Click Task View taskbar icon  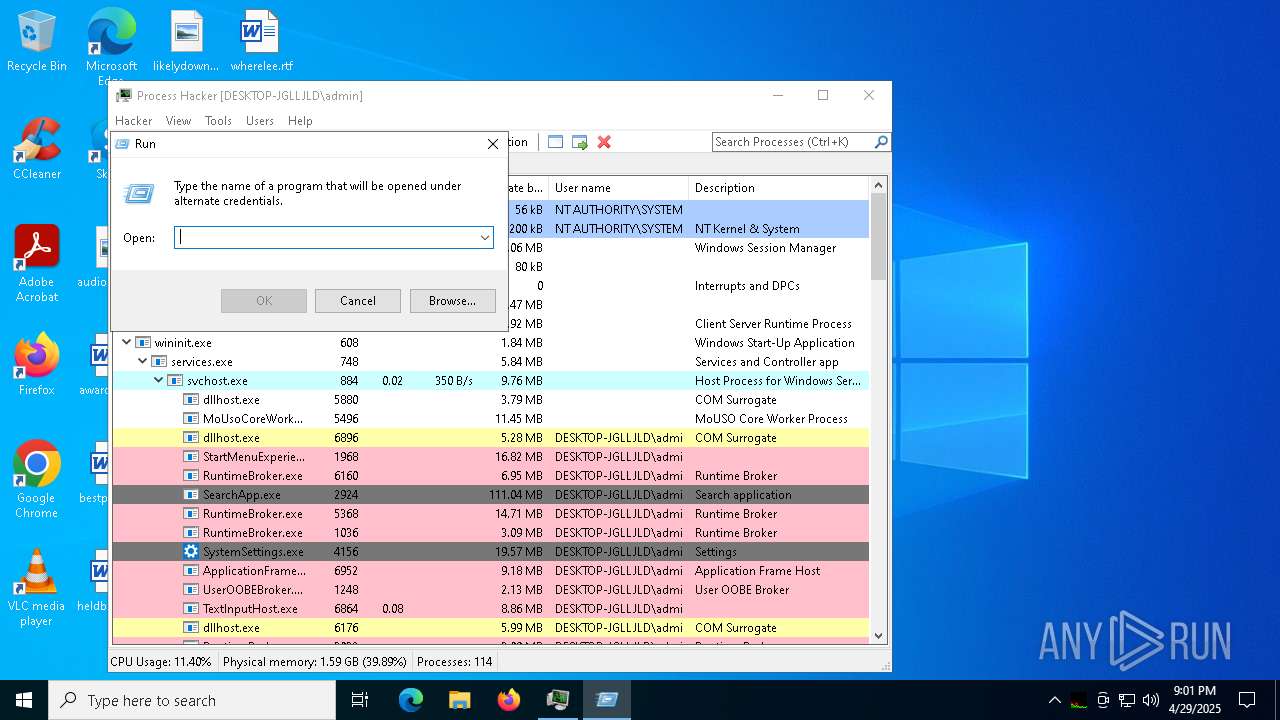[360, 700]
